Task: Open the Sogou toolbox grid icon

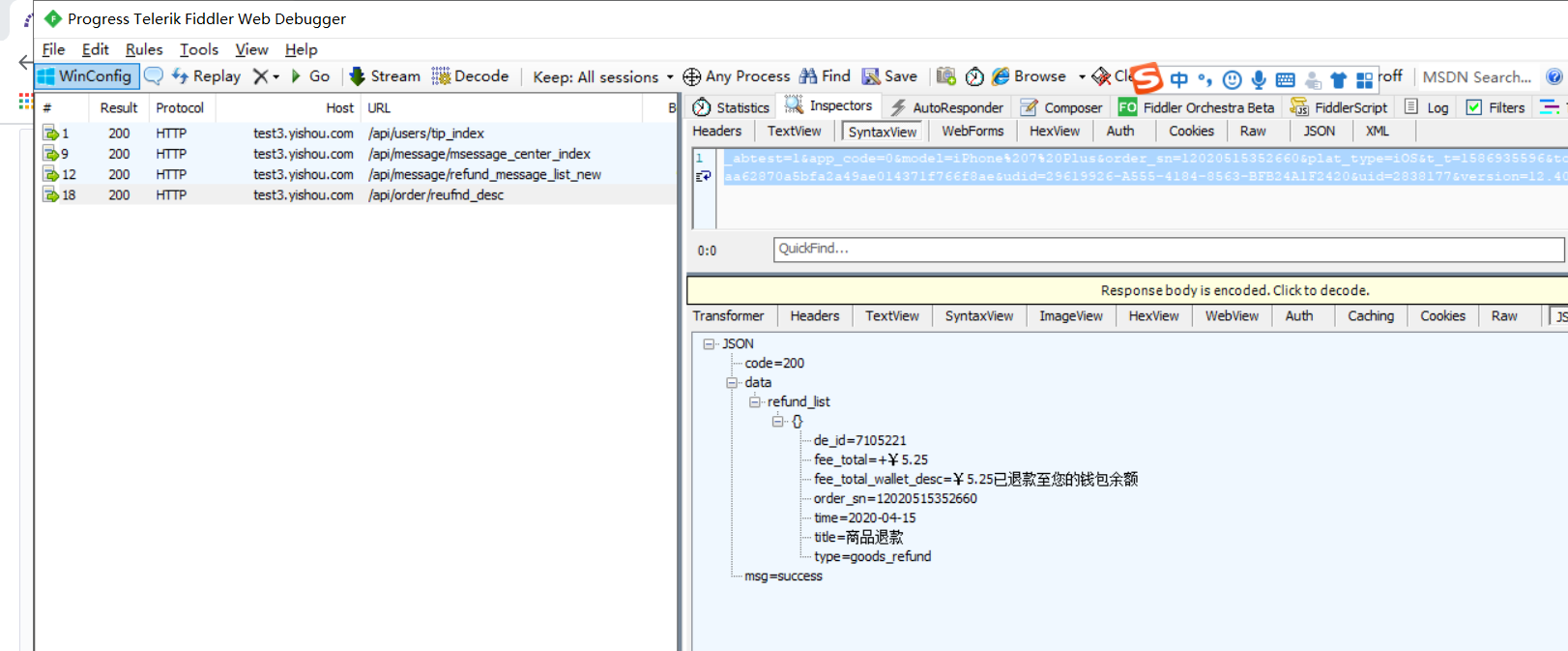Action: pyautogui.click(x=1364, y=79)
